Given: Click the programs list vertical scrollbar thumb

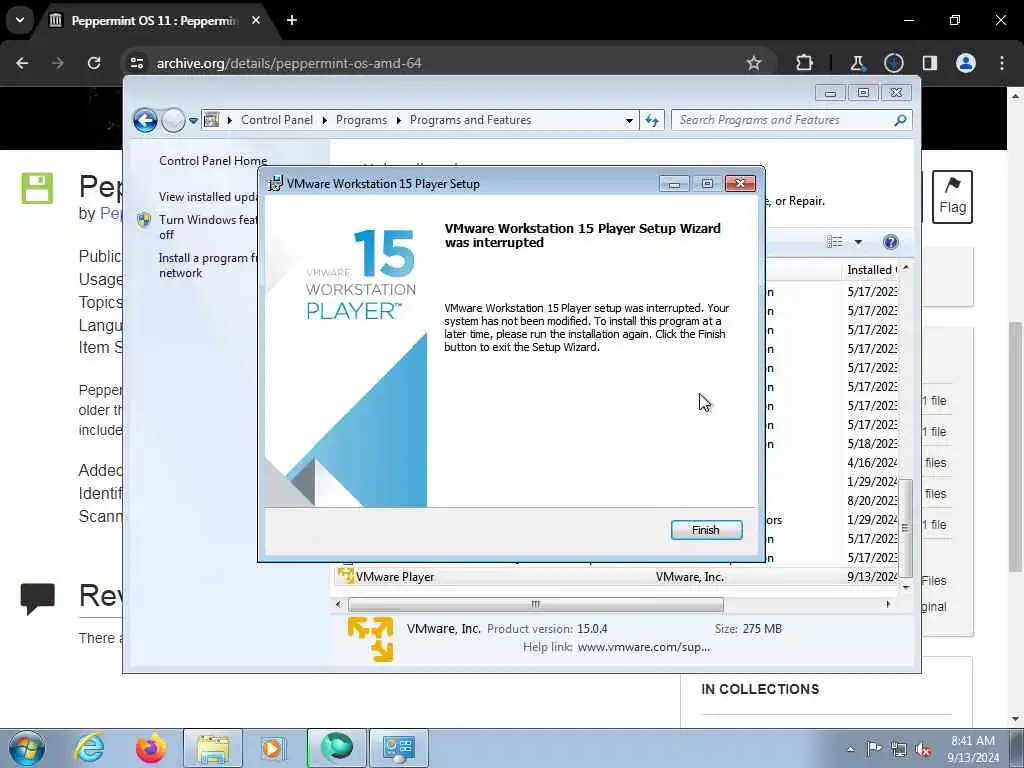Looking at the screenshot, I should pyautogui.click(x=905, y=528).
